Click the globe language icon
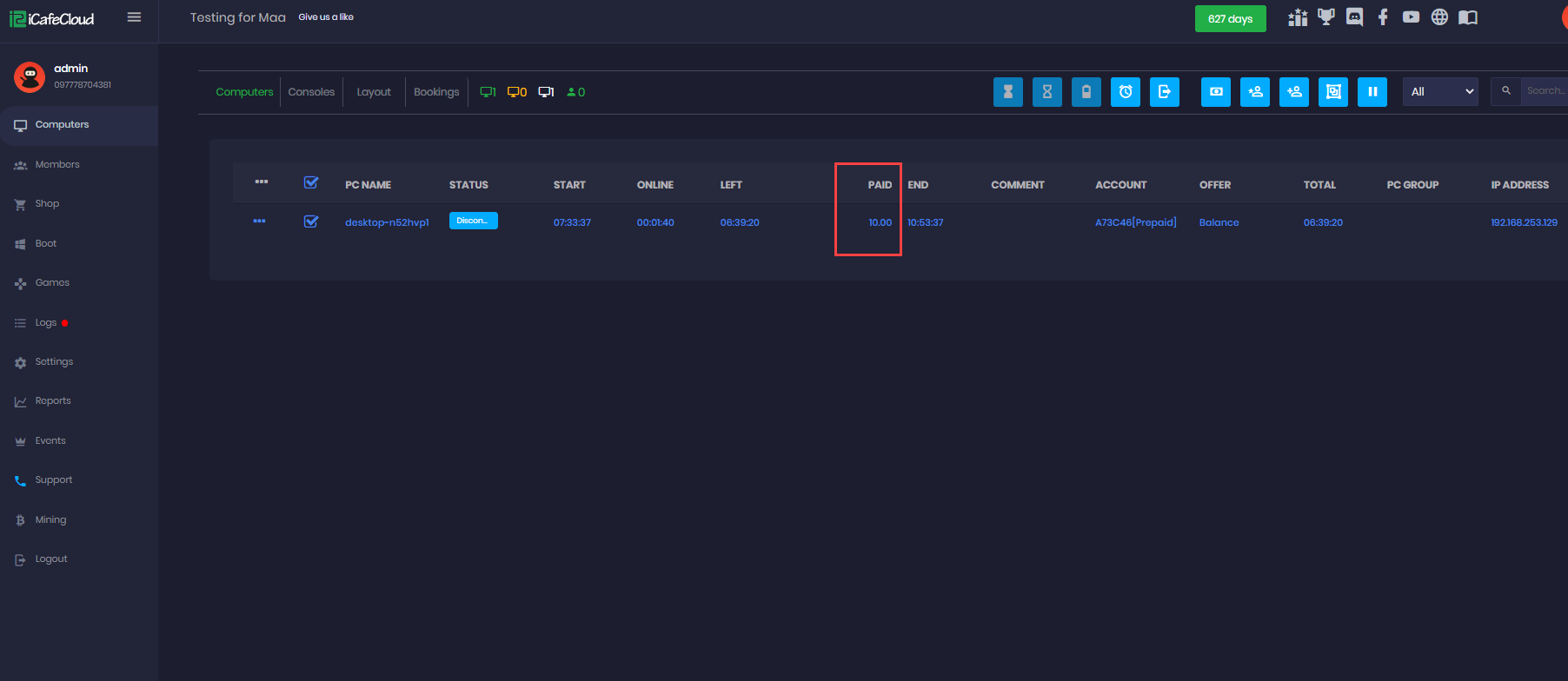 tap(1439, 17)
